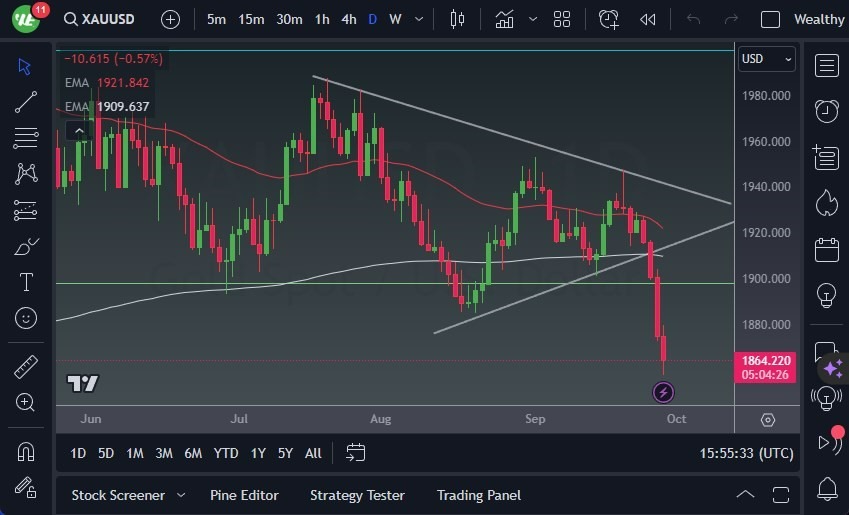Toggle Lock all drawing tools
This screenshot has width=849, height=515.
(x=26, y=487)
